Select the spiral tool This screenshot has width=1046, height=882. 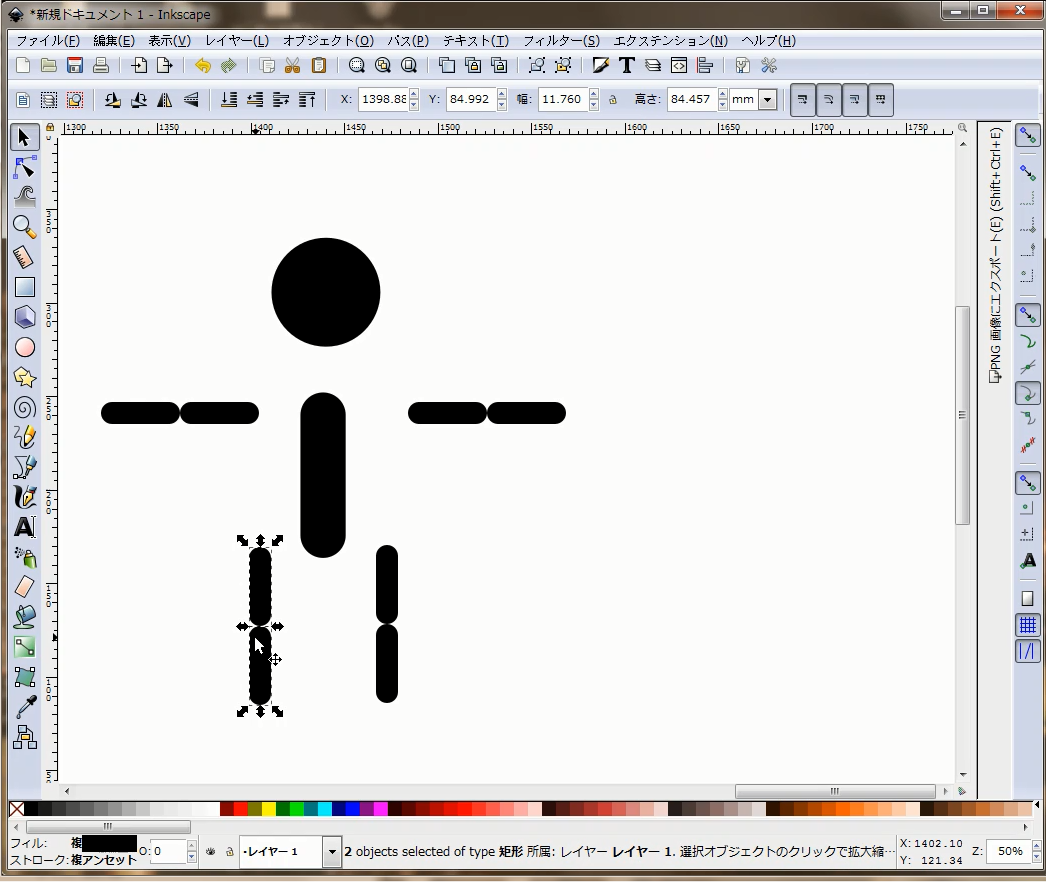point(25,407)
